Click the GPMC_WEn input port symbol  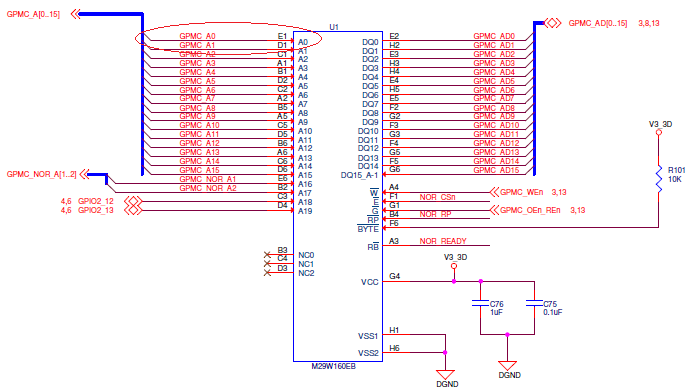point(494,192)
